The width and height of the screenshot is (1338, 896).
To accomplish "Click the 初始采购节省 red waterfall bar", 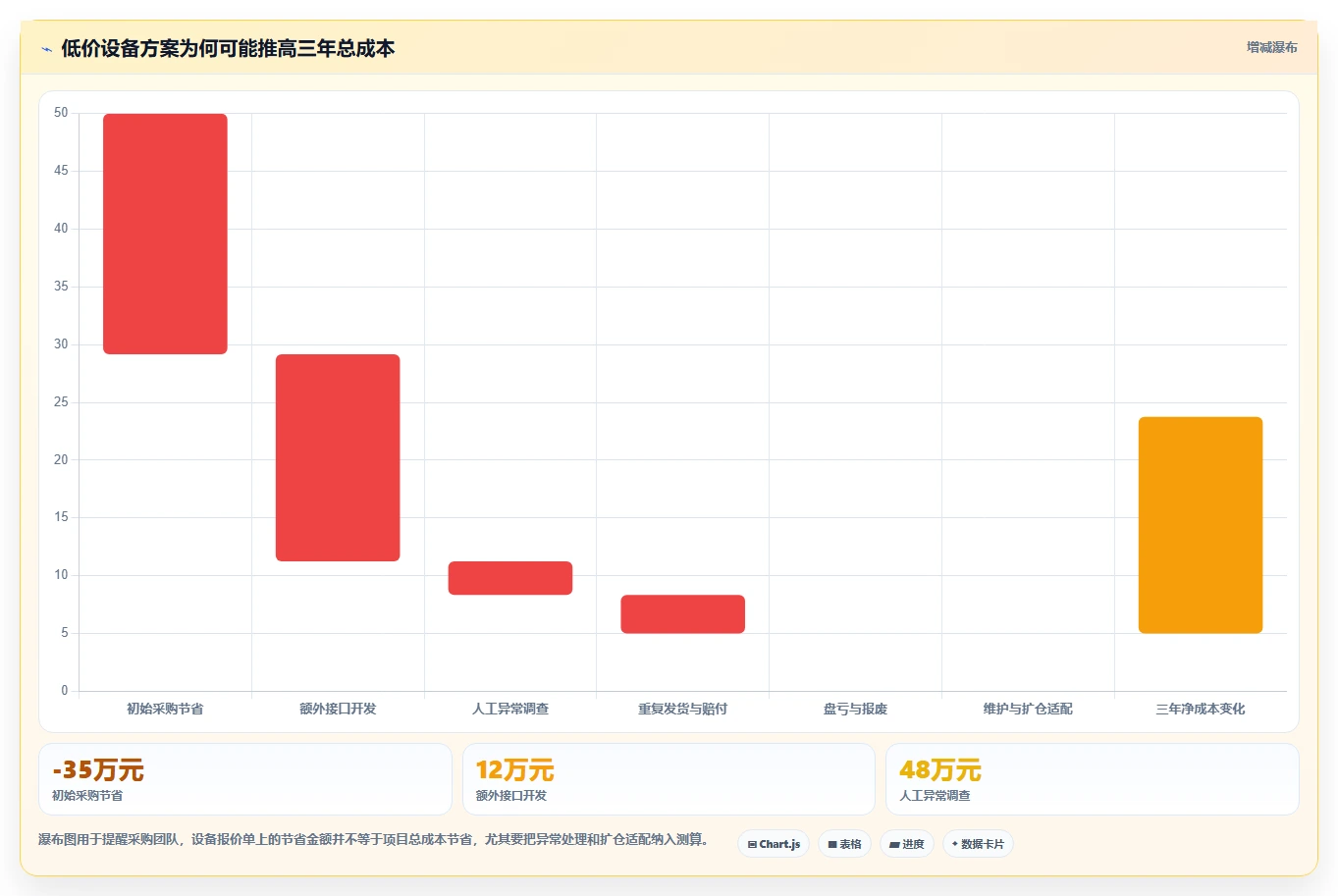I will (165, 234).
